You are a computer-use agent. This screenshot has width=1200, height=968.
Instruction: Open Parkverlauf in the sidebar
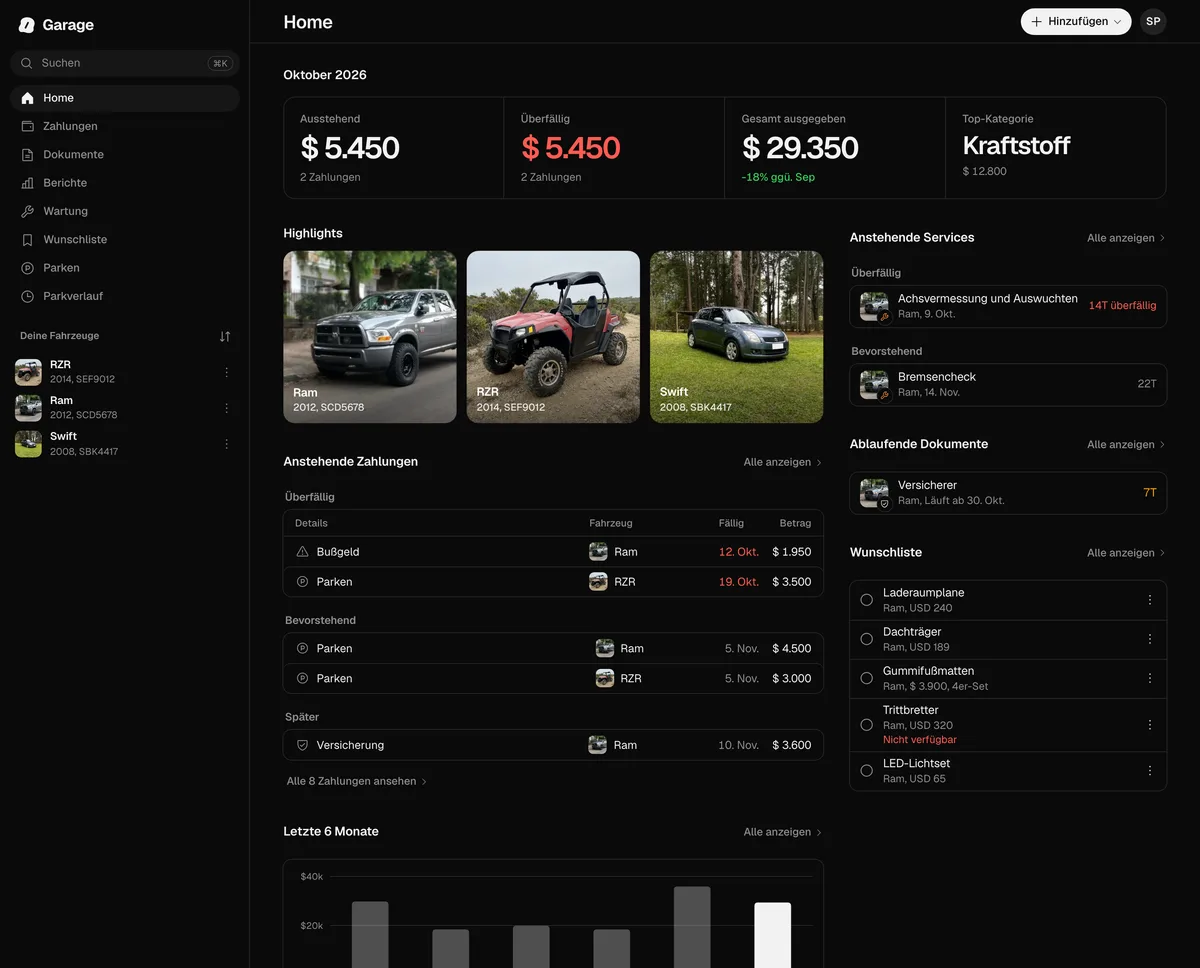point(125,296)
